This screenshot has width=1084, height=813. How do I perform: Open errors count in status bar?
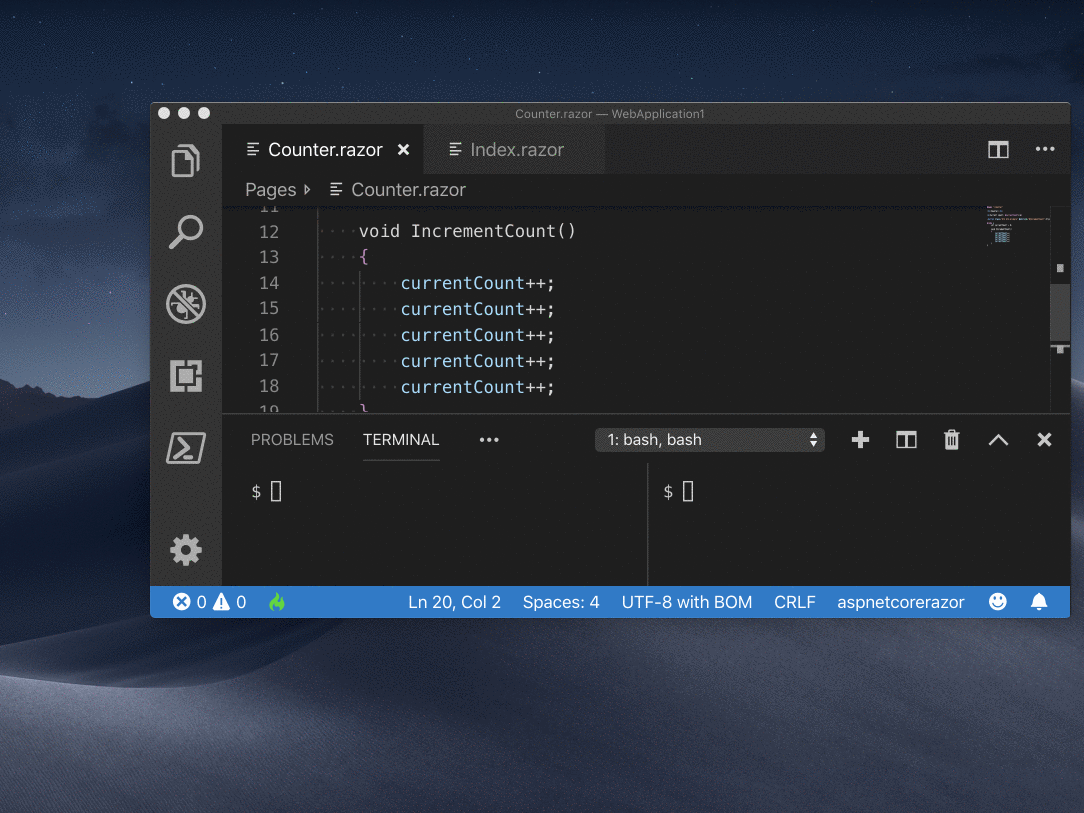click(x=189, y=602)
